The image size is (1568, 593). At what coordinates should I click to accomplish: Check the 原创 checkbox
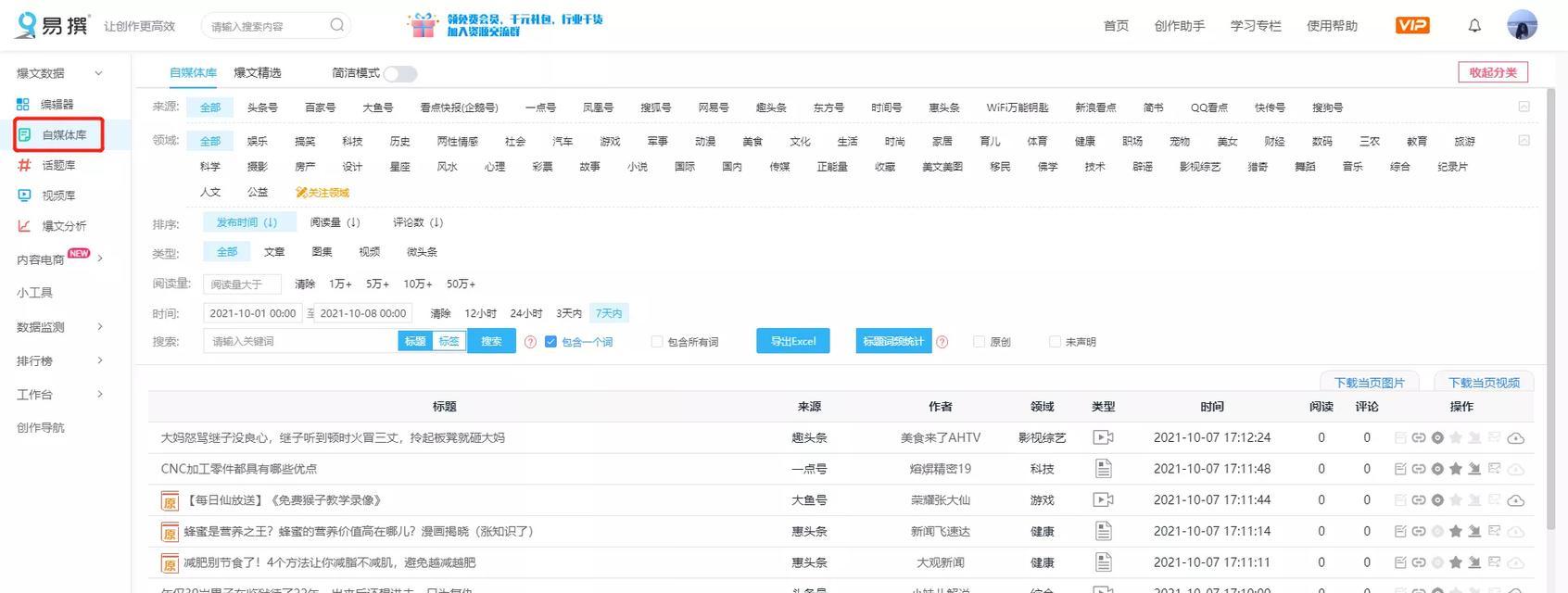[x=979, y=342]
